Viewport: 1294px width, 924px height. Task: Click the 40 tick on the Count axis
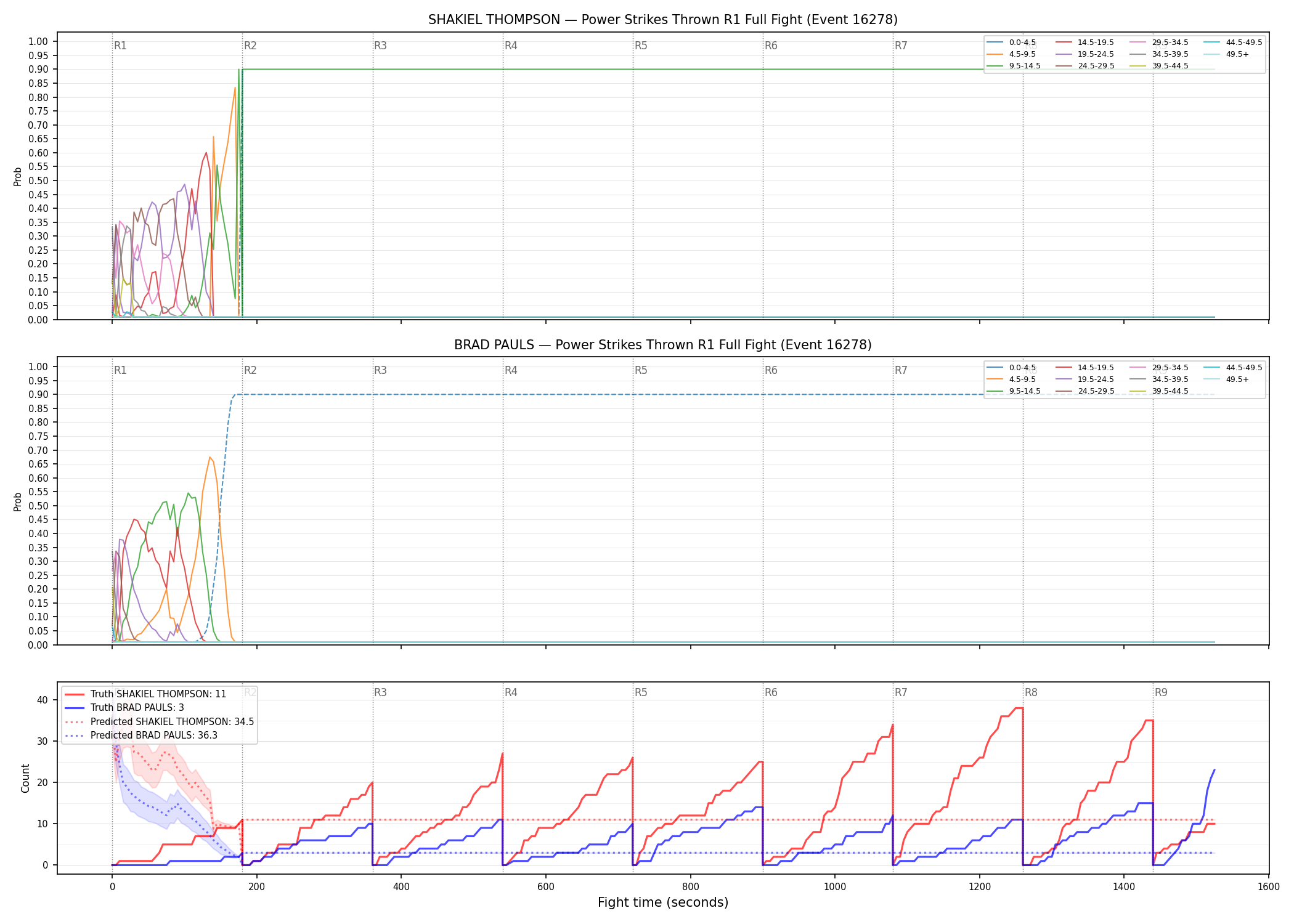(x=43, y=700)
